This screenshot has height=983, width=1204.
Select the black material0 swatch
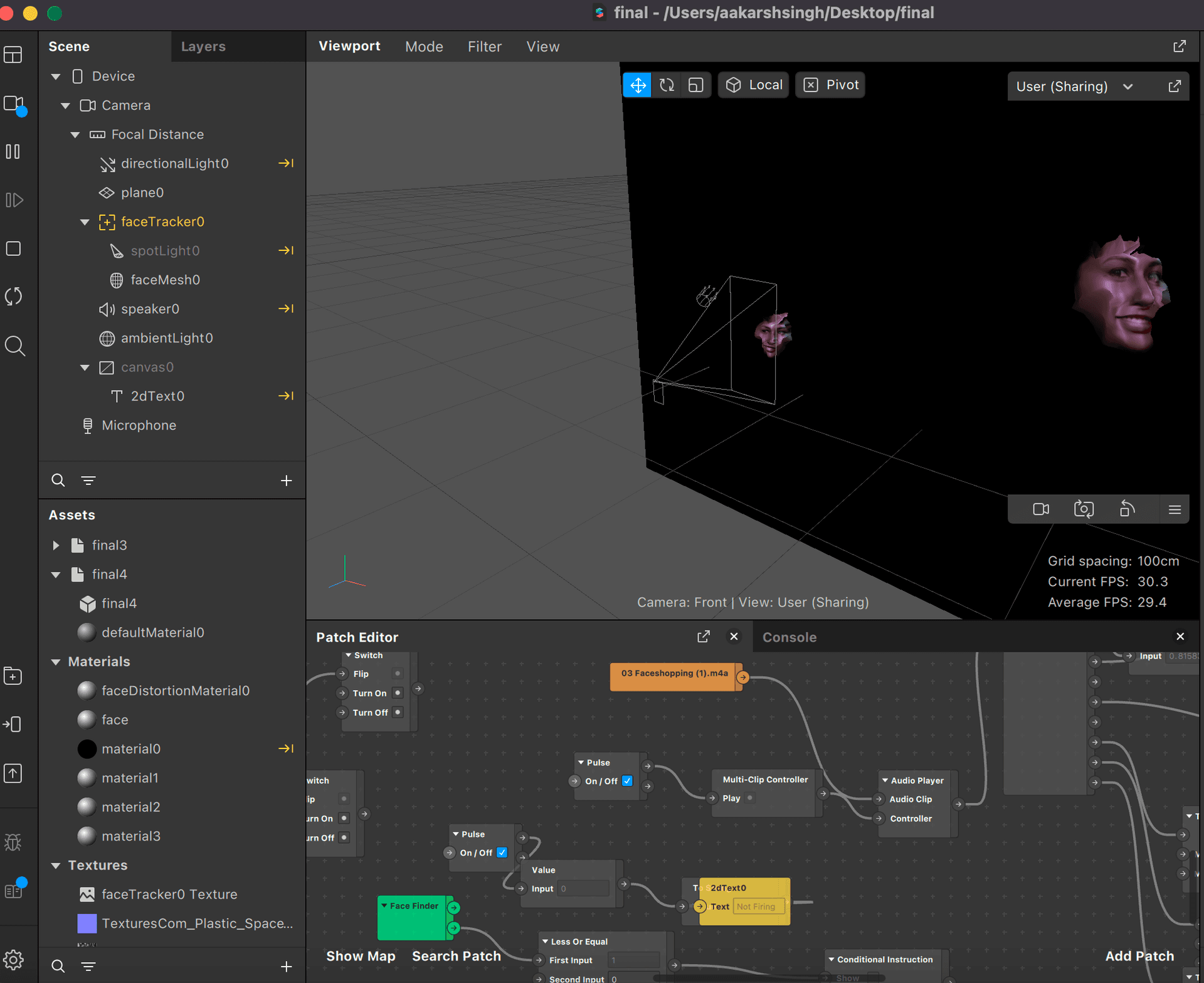(87, 749)
